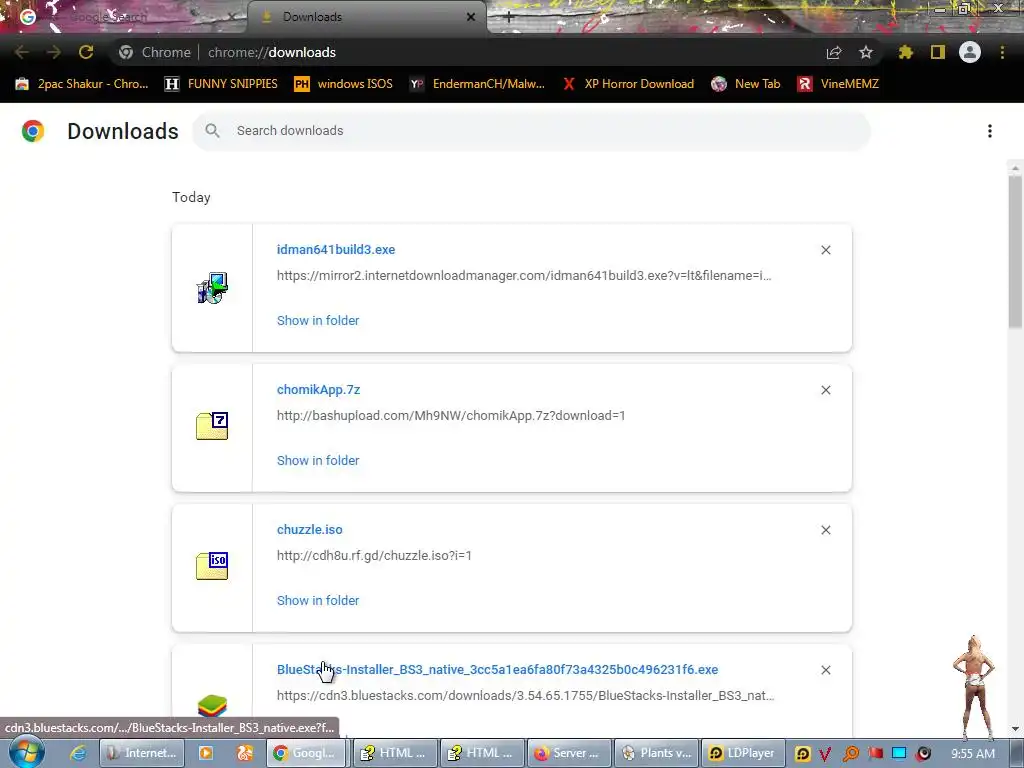This screenshot has height=768, width=1024.
Task: Open the idman641build3.exe file link
Action: [x=336, y=249]
